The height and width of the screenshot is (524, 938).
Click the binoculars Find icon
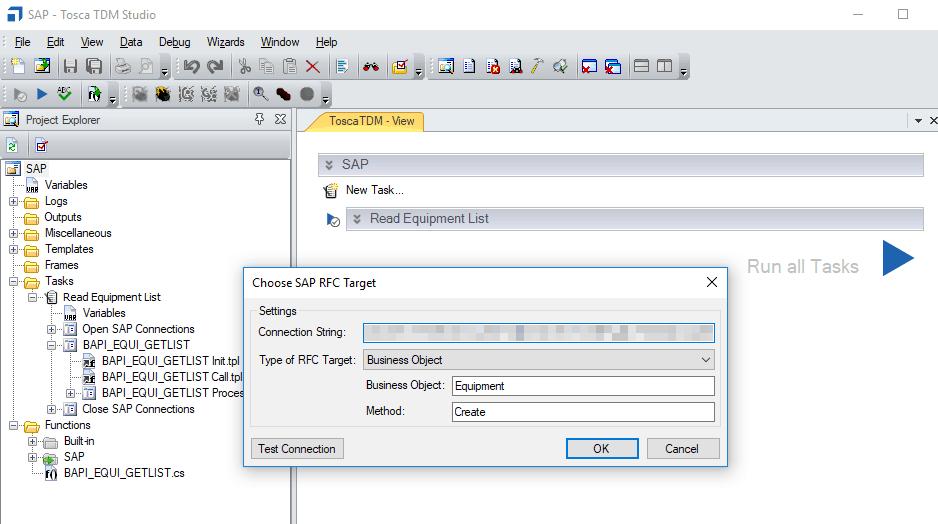click(x=371, y=67)
